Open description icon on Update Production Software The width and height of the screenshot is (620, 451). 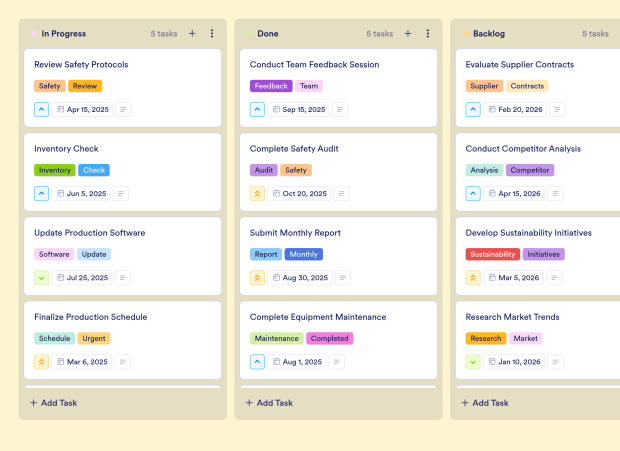point(123,278)
